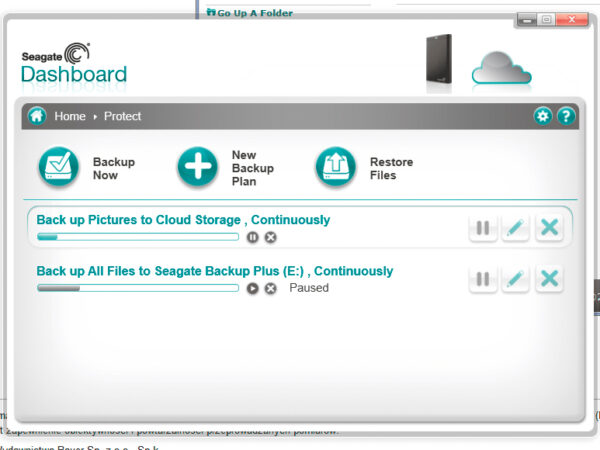Resume the paused Seagate Backup Plus backup
The image size is (600, 450).
click(253, 288)
